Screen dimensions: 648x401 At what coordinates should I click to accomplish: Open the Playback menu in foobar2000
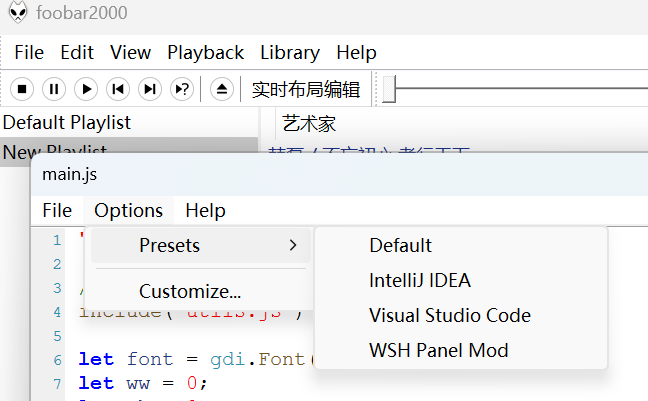pyautogui.click(x=205, y=52)
